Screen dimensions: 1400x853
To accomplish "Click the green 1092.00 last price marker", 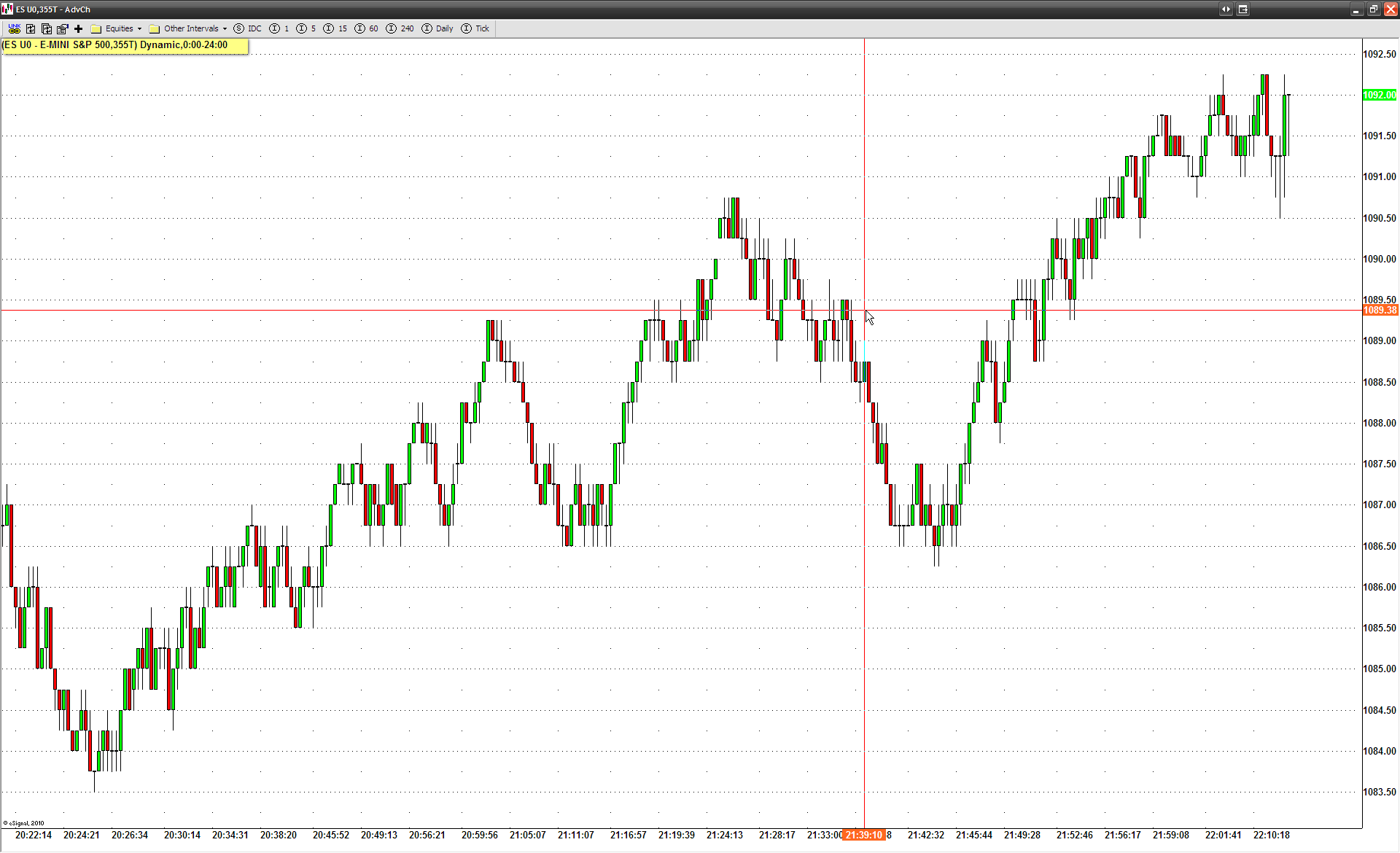I will click(1380, 95).
